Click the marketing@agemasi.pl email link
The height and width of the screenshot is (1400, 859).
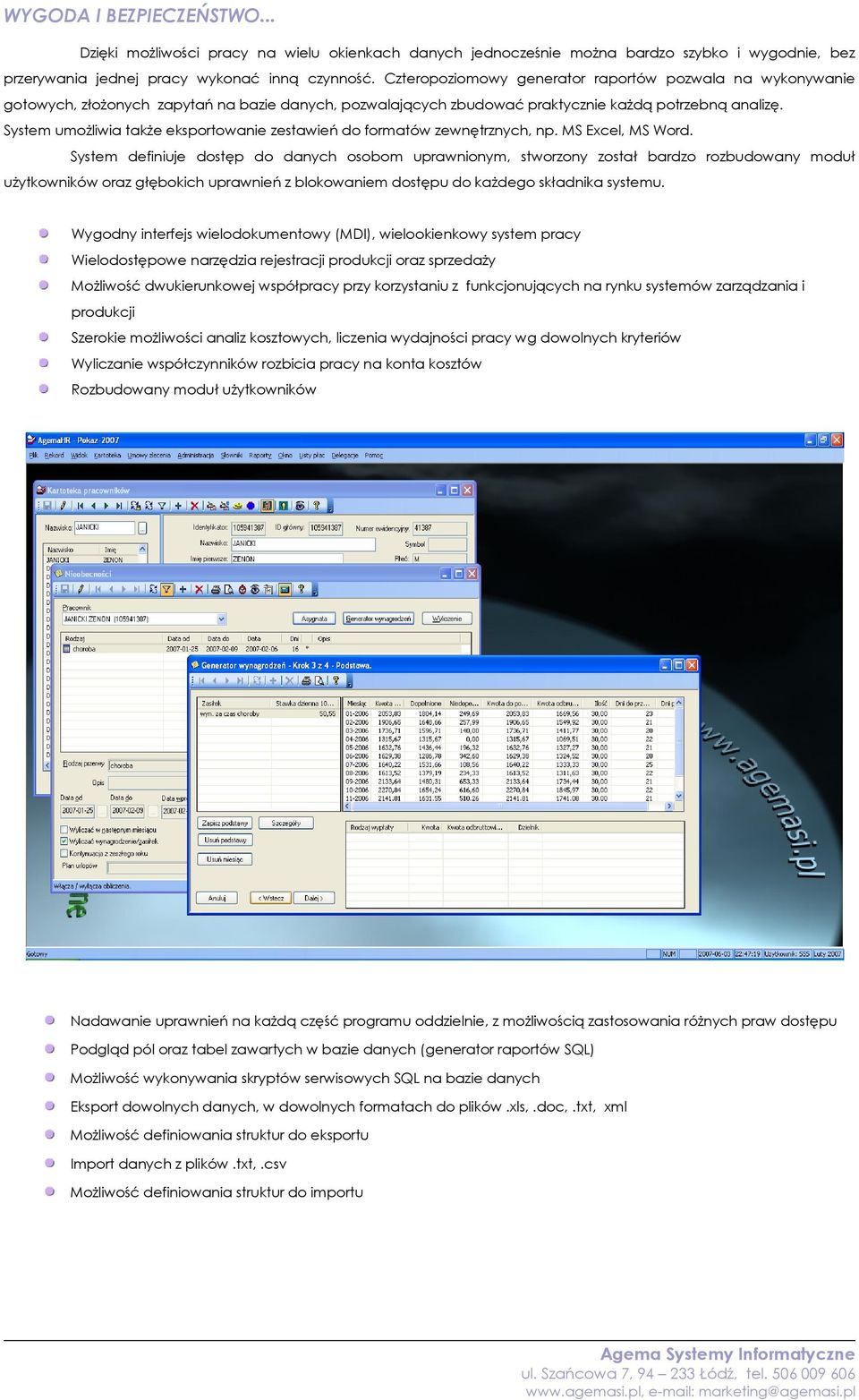coord(777,1391)
